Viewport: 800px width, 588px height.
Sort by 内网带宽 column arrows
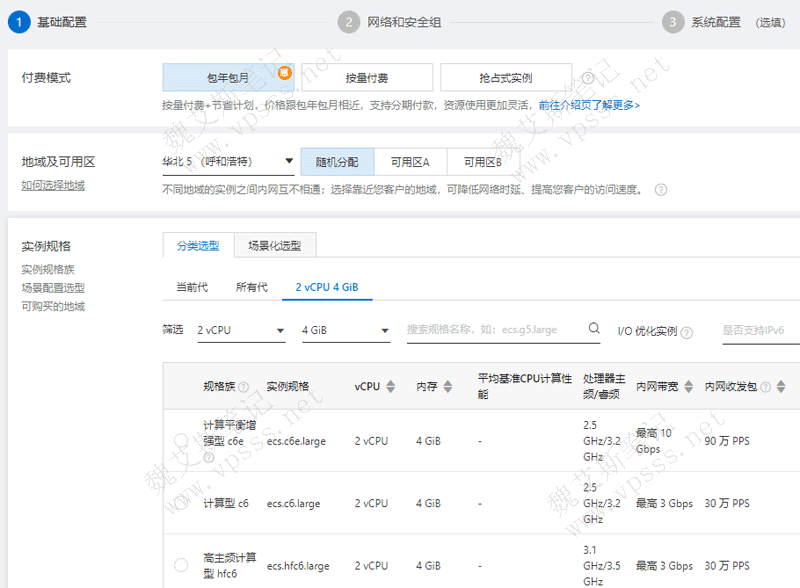[688, 386]
